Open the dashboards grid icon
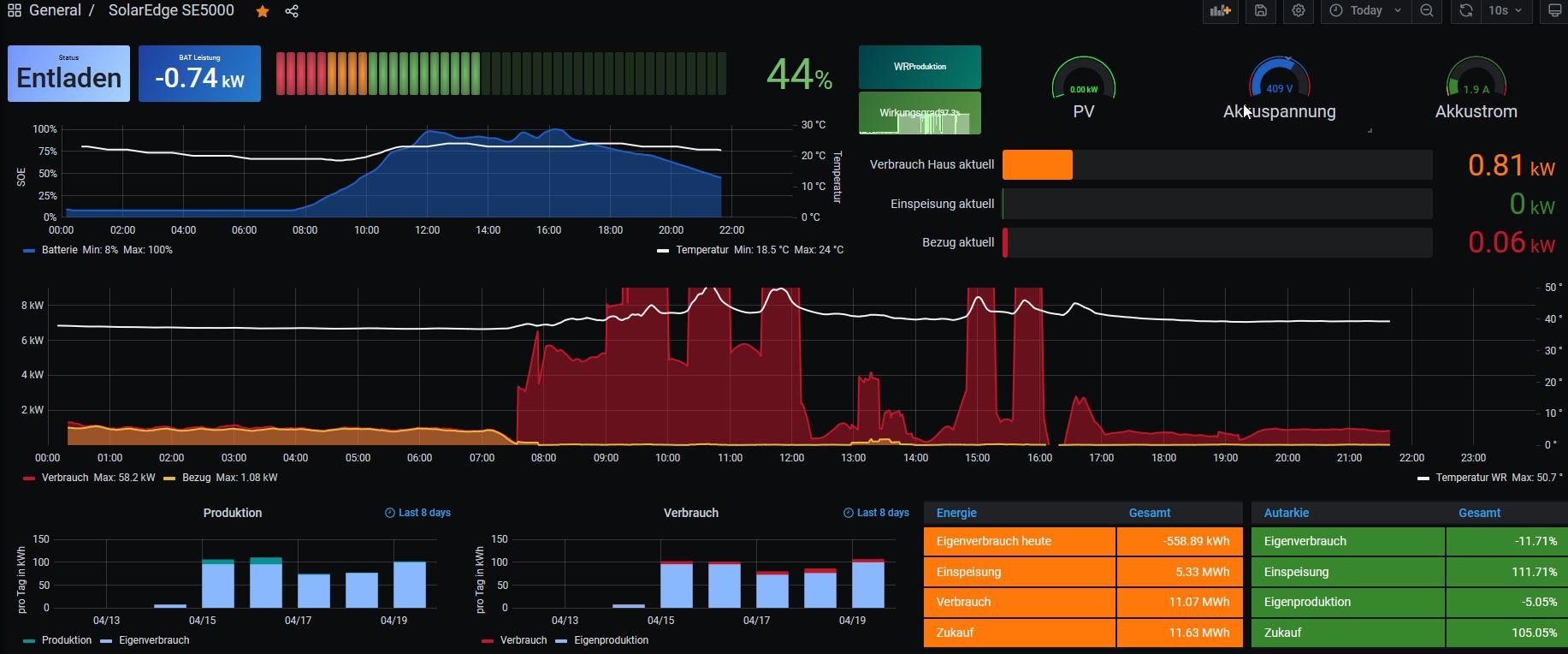 pos(15,11)
